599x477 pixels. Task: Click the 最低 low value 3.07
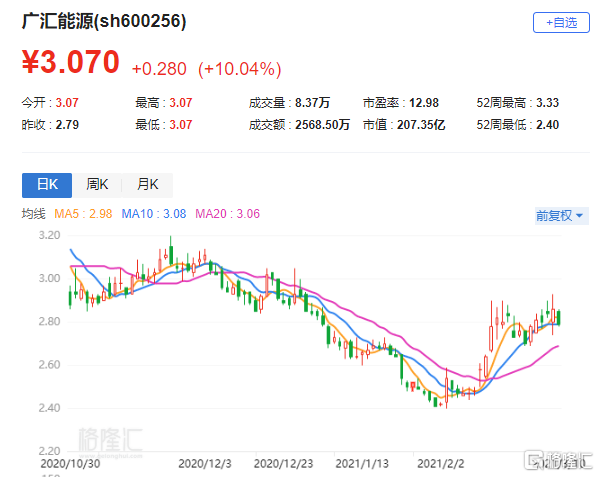pyautogui.click(x=181, y=125)
